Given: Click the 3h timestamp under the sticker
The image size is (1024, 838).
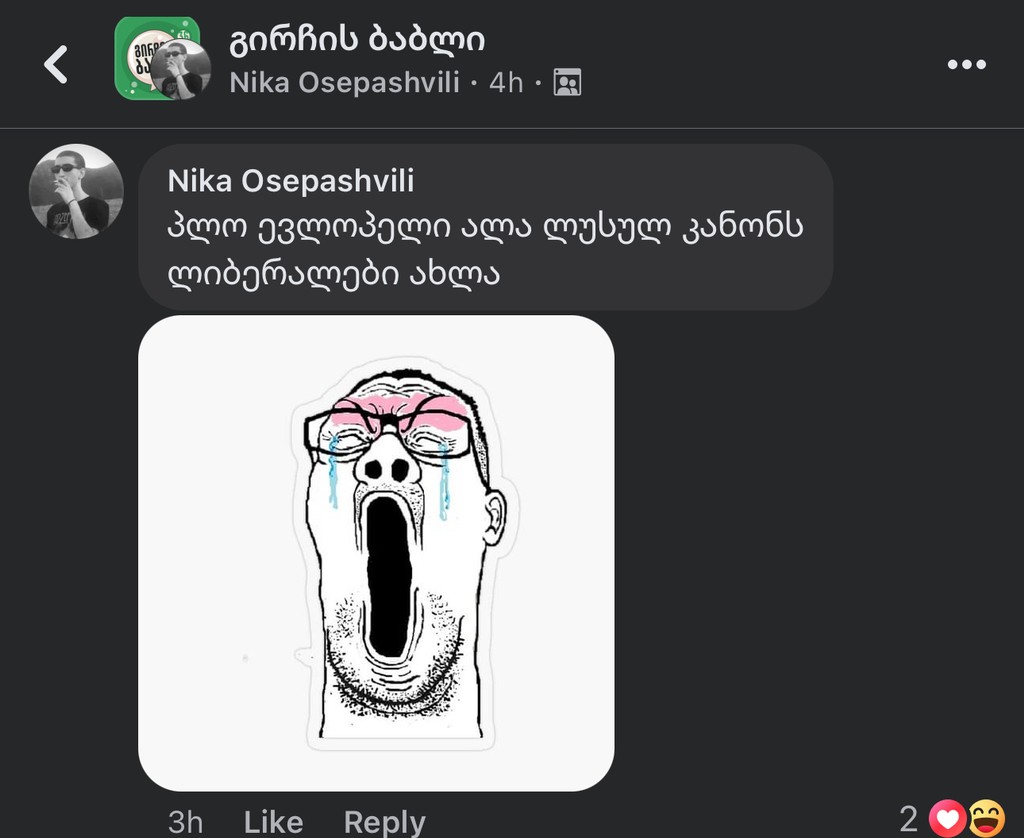Looking at the screenshot, I should 183,820.
